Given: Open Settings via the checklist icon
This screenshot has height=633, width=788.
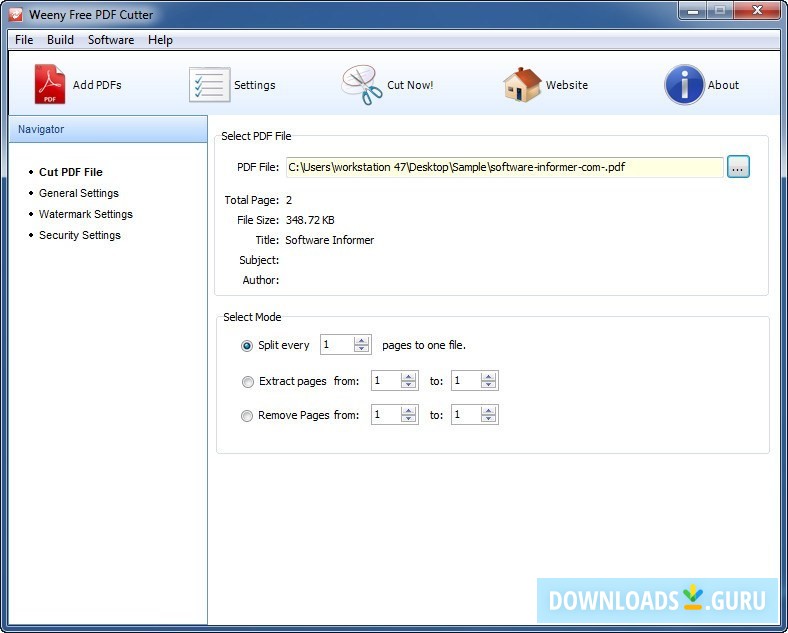Looking at the screenshot, I should pos(210,84).
